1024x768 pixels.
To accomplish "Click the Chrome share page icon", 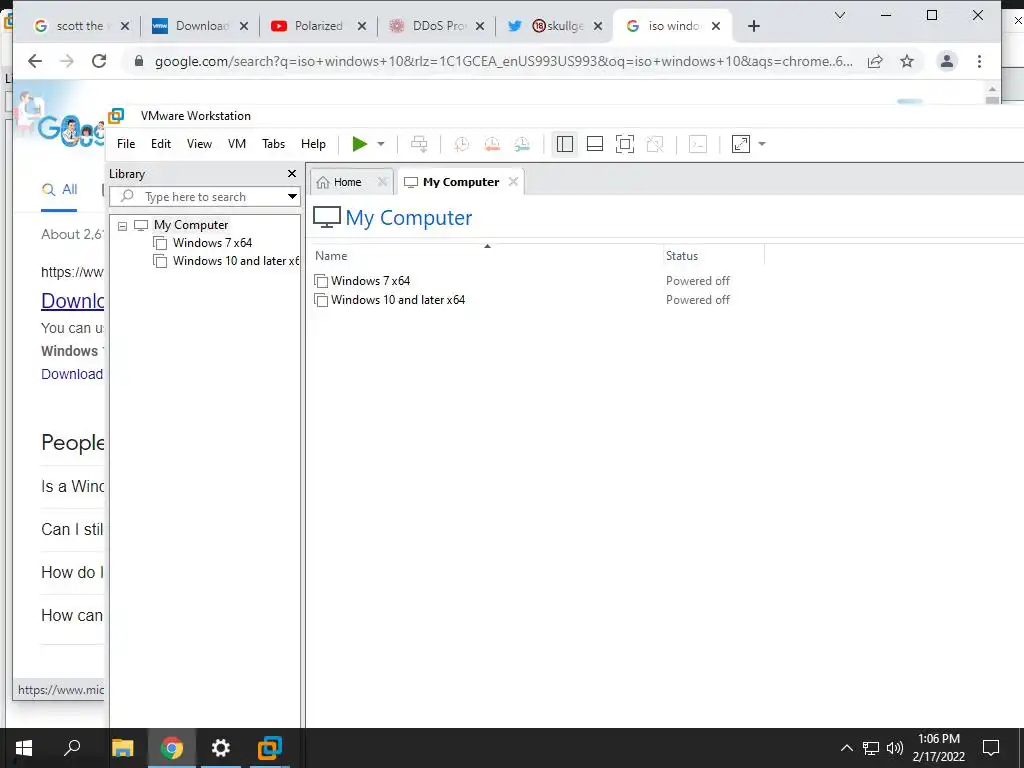I will [x=875, y=61].
